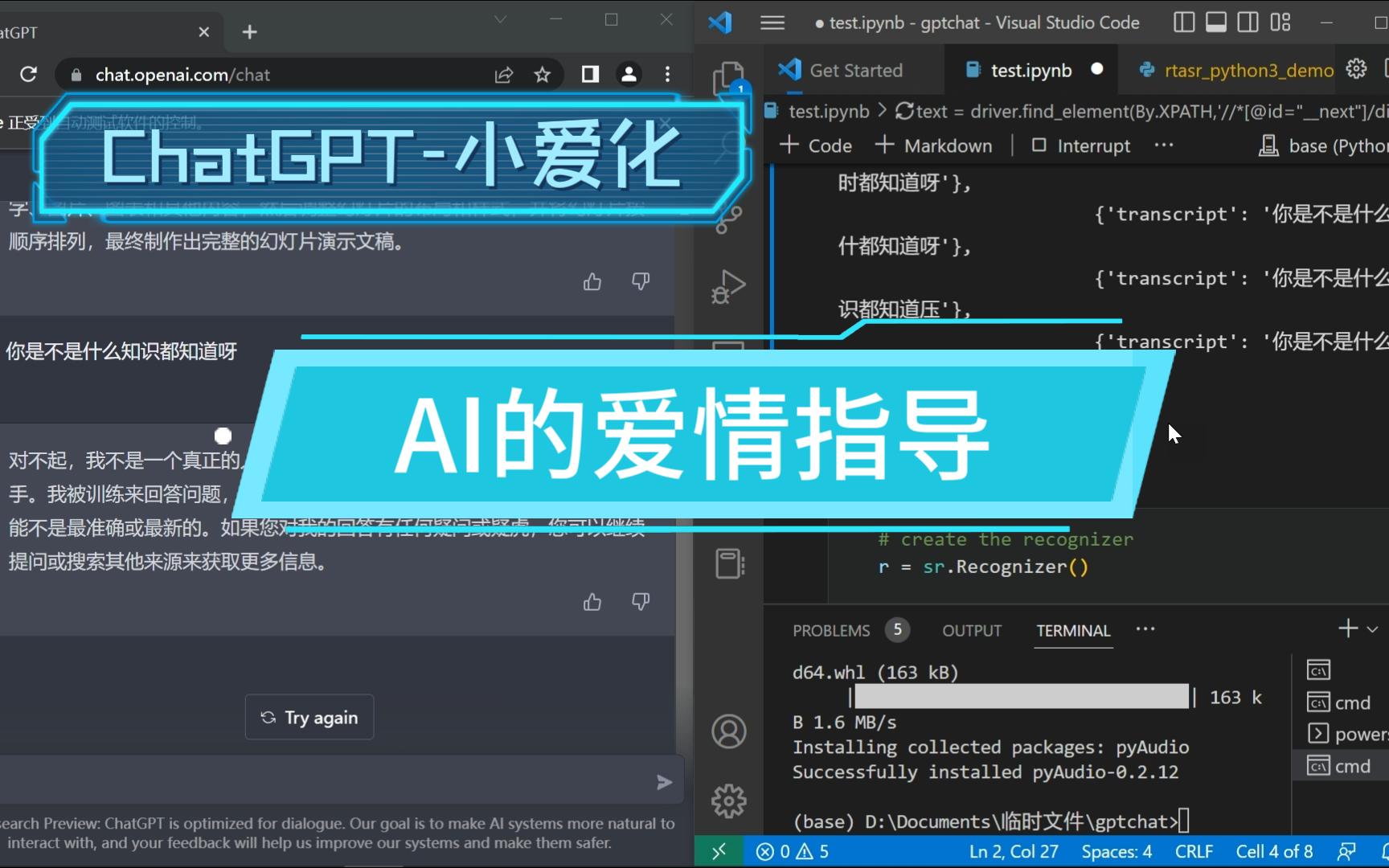Open a new Chrome tab
The width and height of the screenshot is (1389, 868).
point(250,32)
